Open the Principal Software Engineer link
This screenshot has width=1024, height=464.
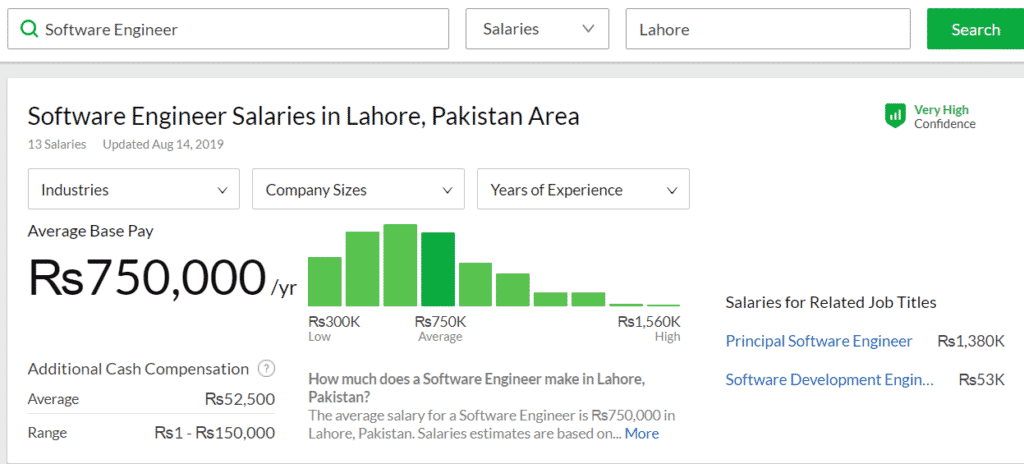(818, 341)
